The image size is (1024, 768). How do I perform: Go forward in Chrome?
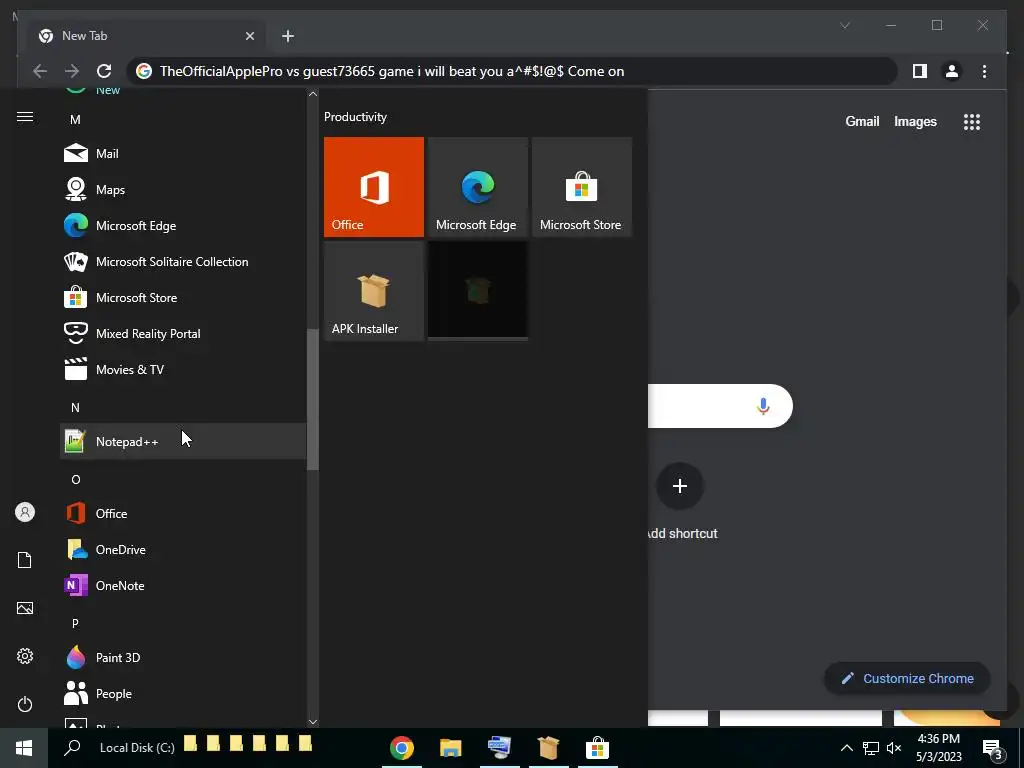(72, 71)
